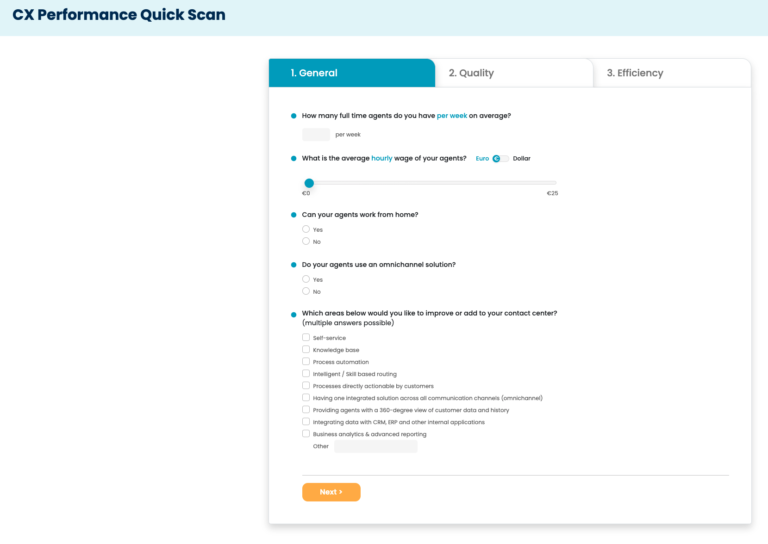Click the orange Next button

pyautogui.click(x=331, y=492)
